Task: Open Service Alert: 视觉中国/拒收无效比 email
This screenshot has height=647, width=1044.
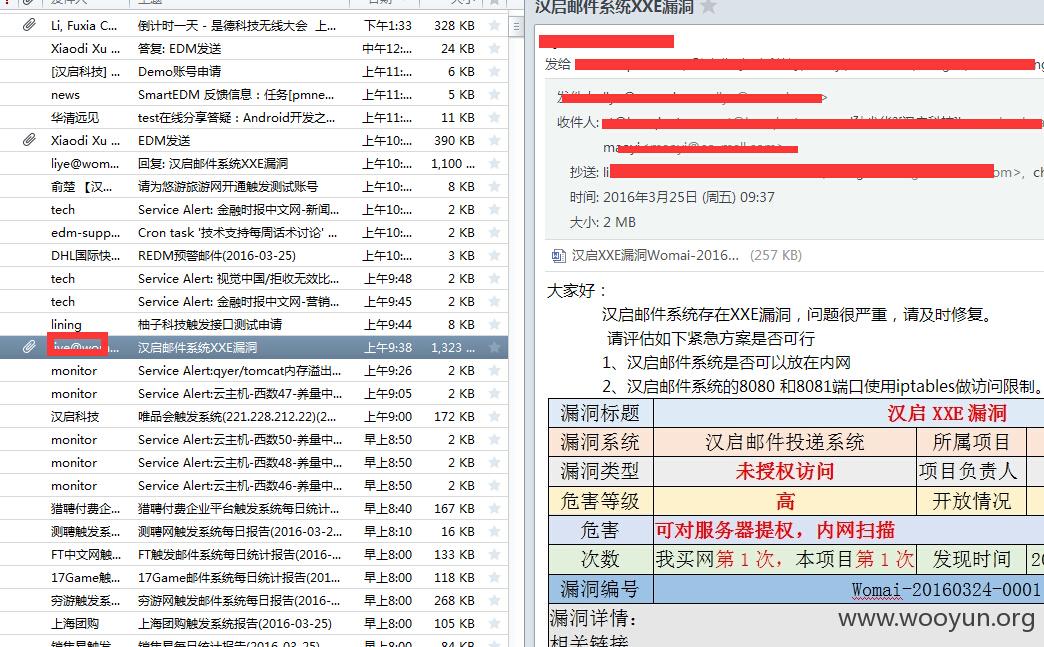Action: (254, 278)
